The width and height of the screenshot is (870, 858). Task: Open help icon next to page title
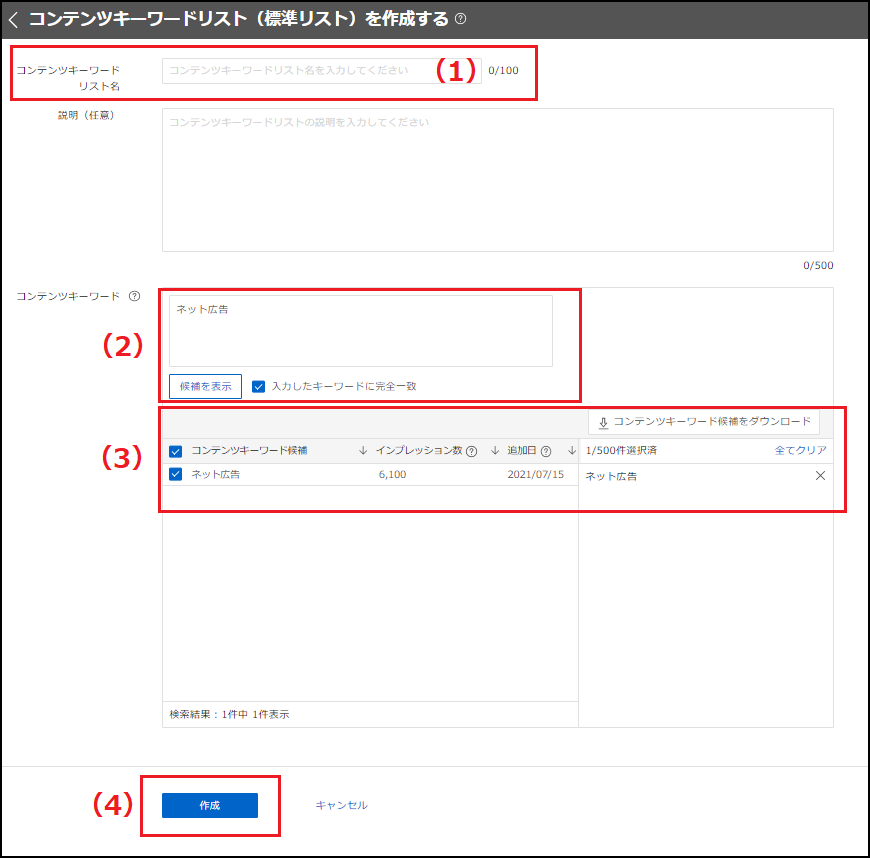(461, 19)
